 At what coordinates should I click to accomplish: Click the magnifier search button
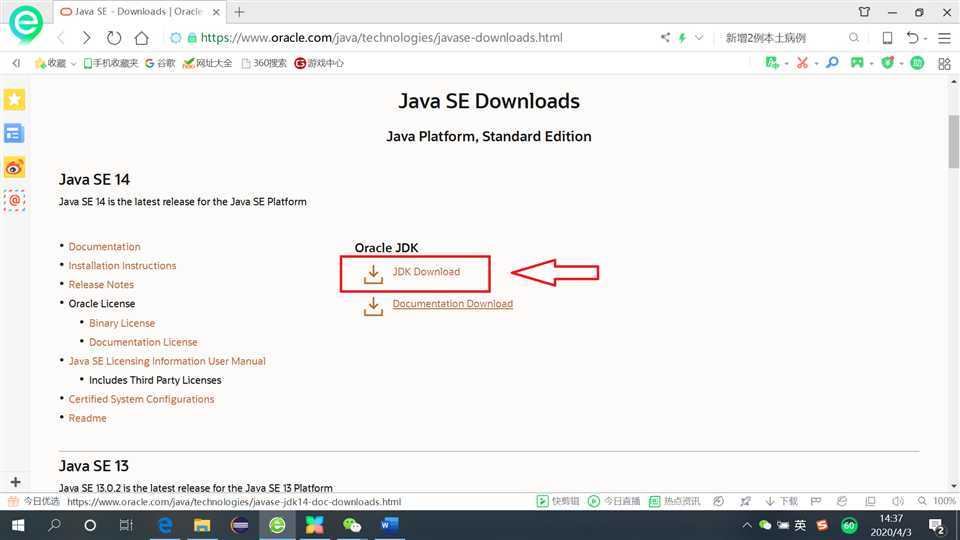853,38
